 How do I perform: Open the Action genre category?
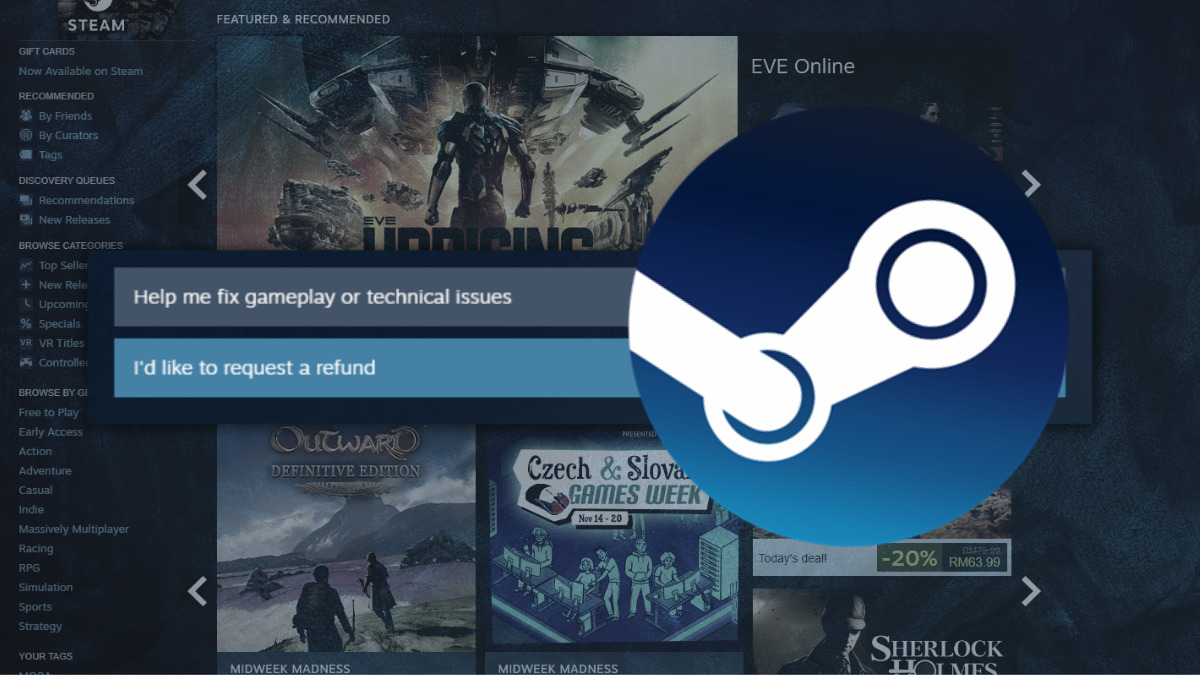(35, 451)
